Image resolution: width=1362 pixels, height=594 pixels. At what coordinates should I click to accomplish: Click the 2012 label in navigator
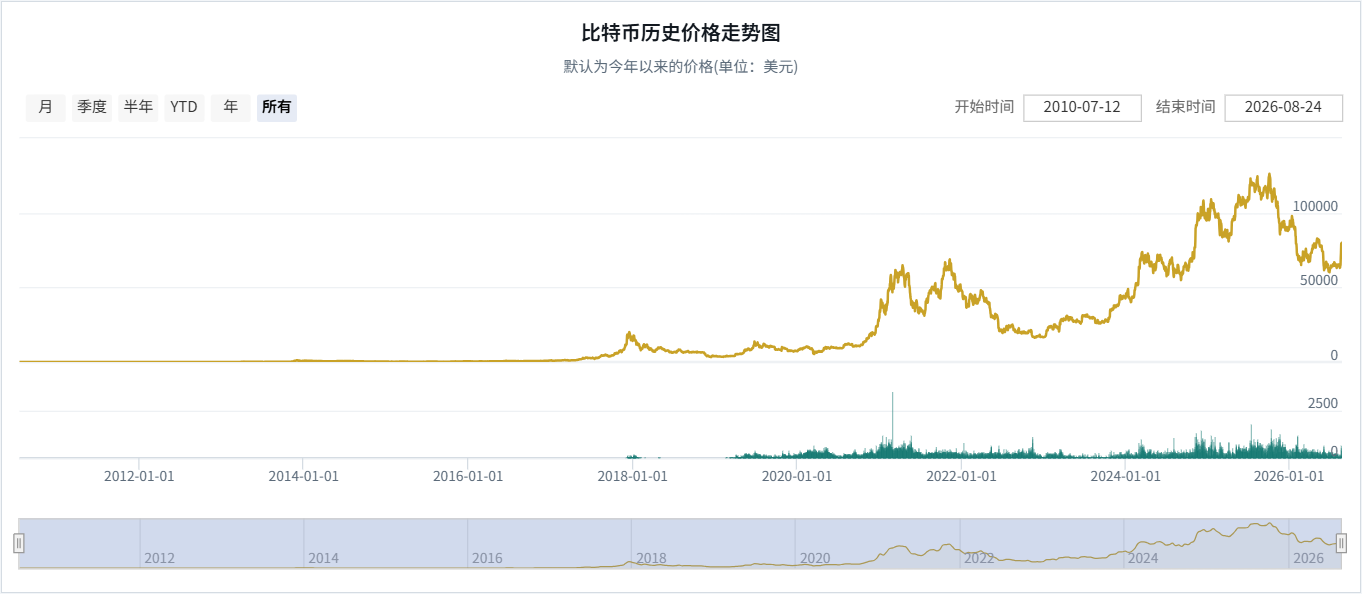[160, 558]
